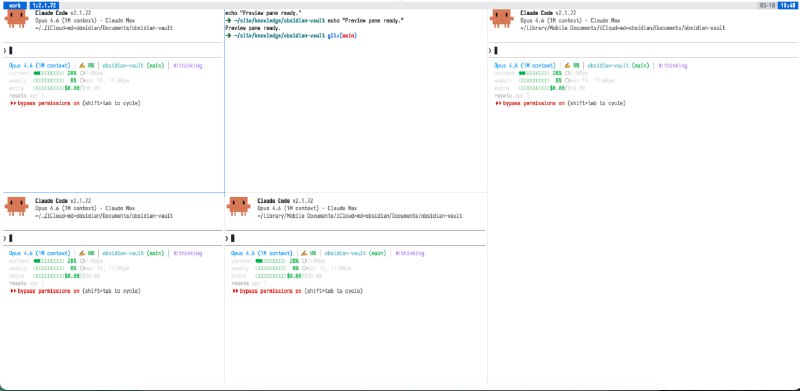
Task: Click 'Claude Code v2.1.72' title in bottom-left pane
Action: pyautogui.click(x=63, y=201)
